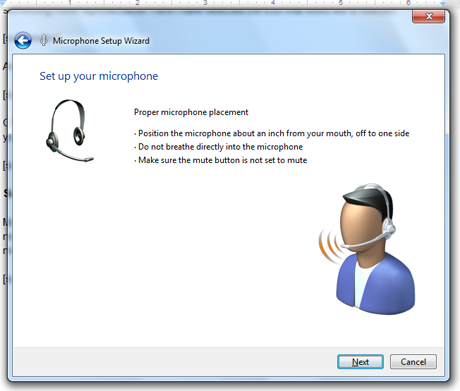Proceed with the Next button
The height and width of the screenshot is (391, 460).
point(360,362)
